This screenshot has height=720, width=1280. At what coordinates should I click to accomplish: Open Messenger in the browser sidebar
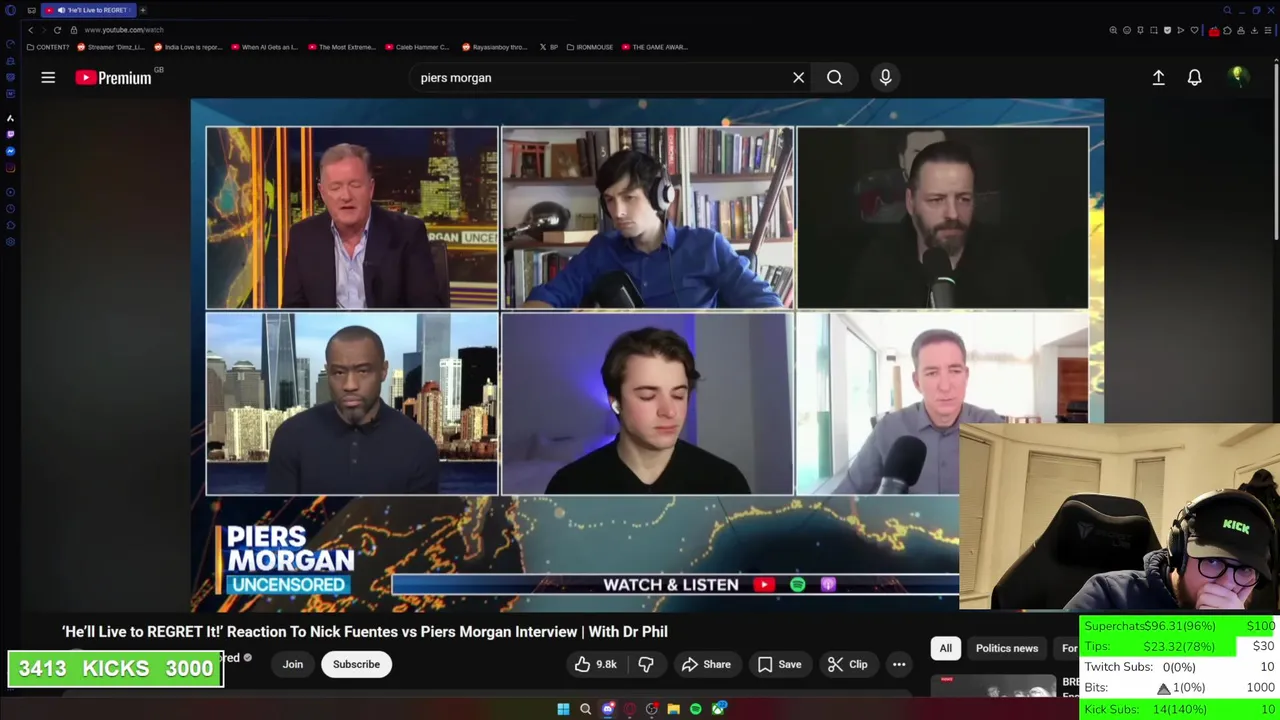coord(10,151)
